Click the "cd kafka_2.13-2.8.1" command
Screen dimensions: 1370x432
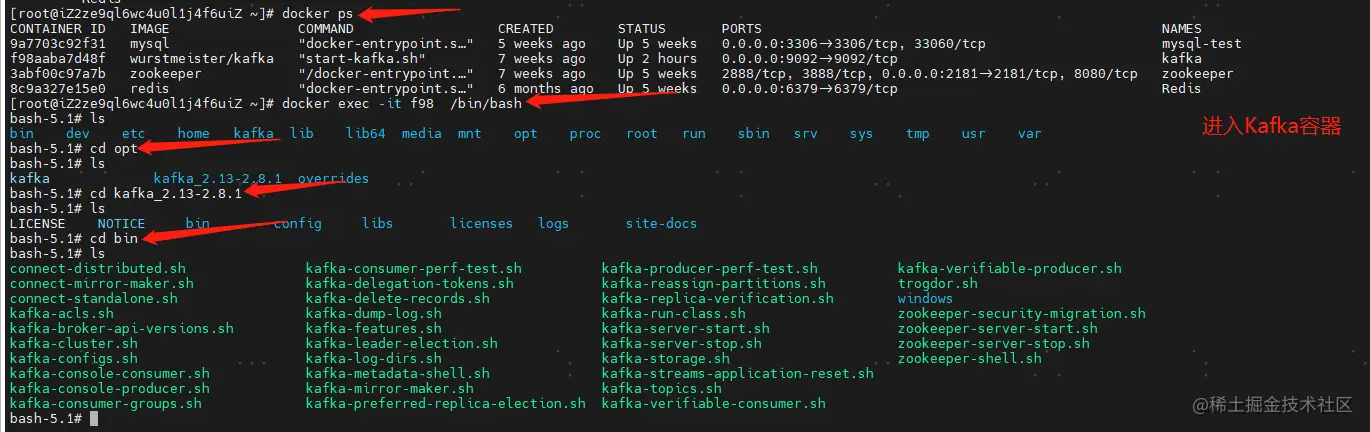pyautogui.click(x=165, y=193)
